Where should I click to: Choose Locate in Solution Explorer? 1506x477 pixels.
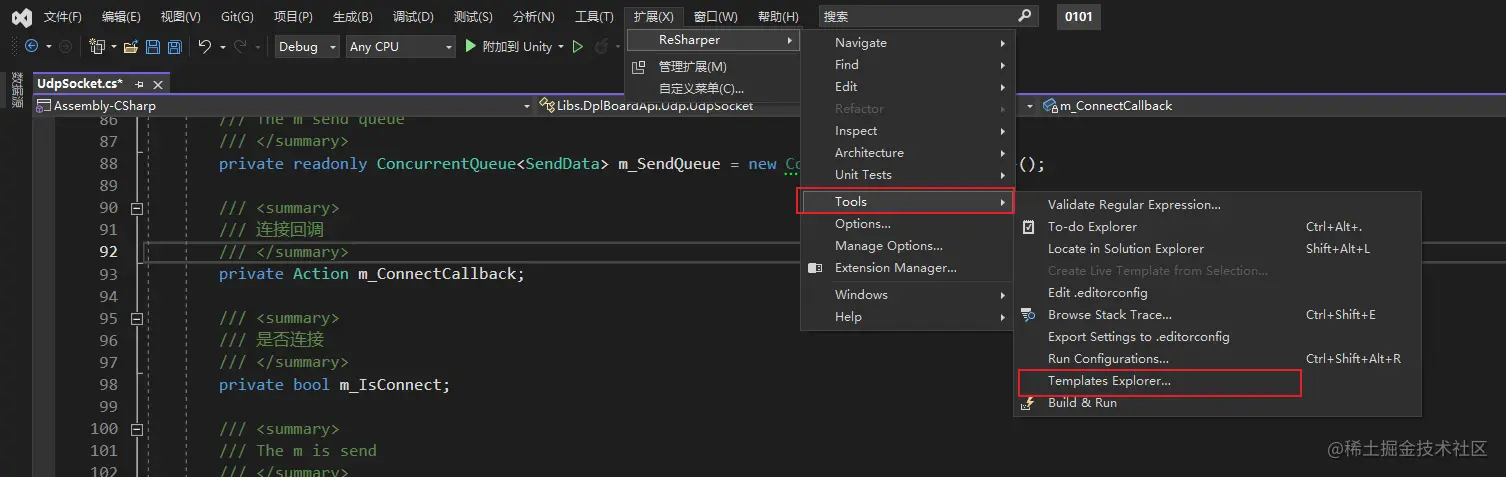coord(1217,249)
